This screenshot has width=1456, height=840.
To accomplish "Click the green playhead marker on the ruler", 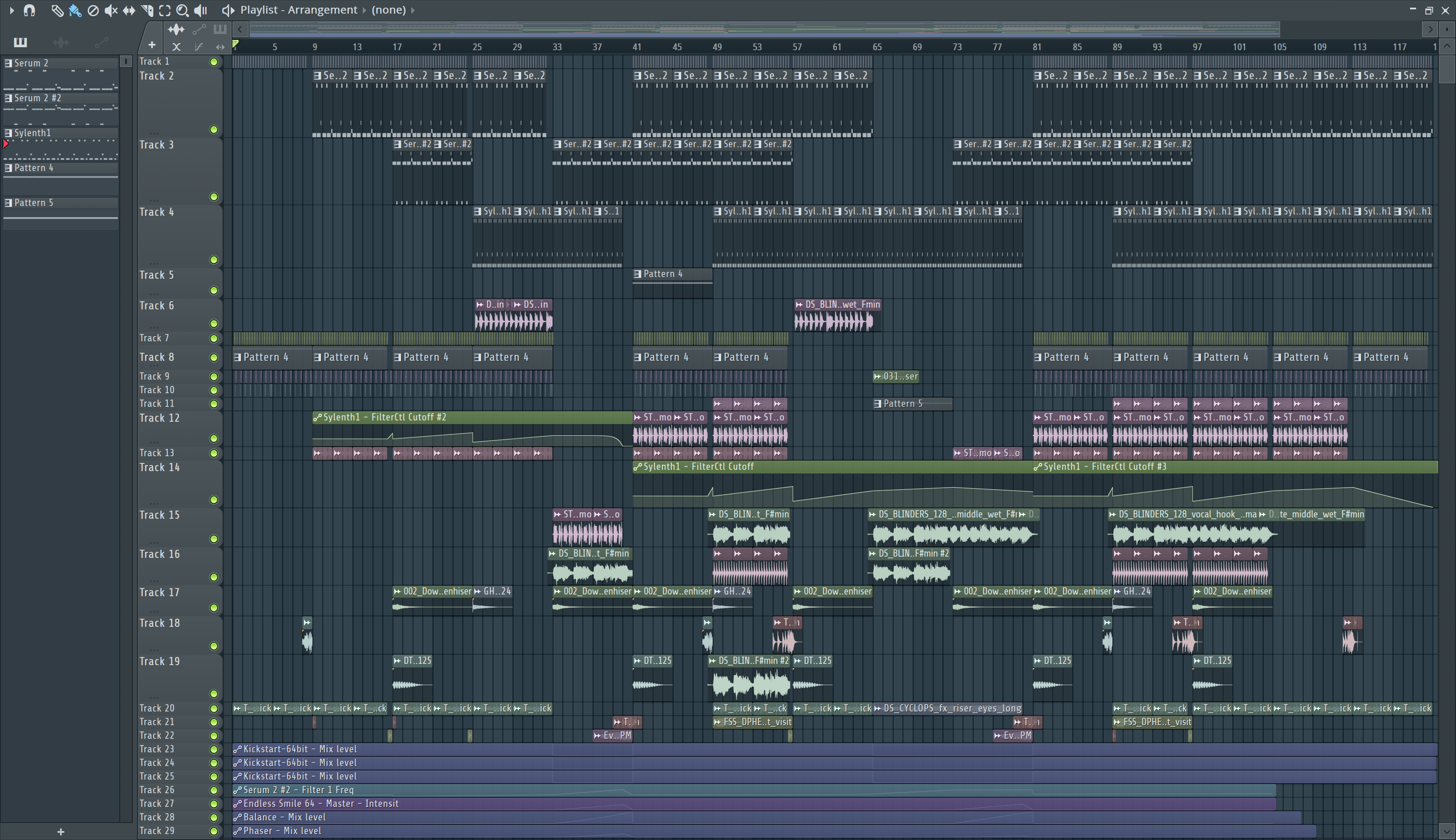I will click(235, 44).
